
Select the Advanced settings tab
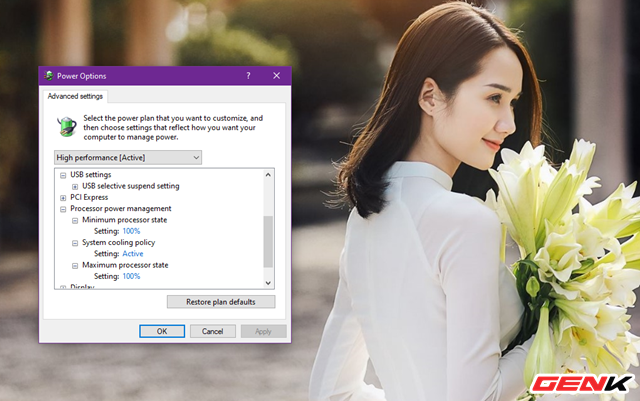click(x=78, y=97)
